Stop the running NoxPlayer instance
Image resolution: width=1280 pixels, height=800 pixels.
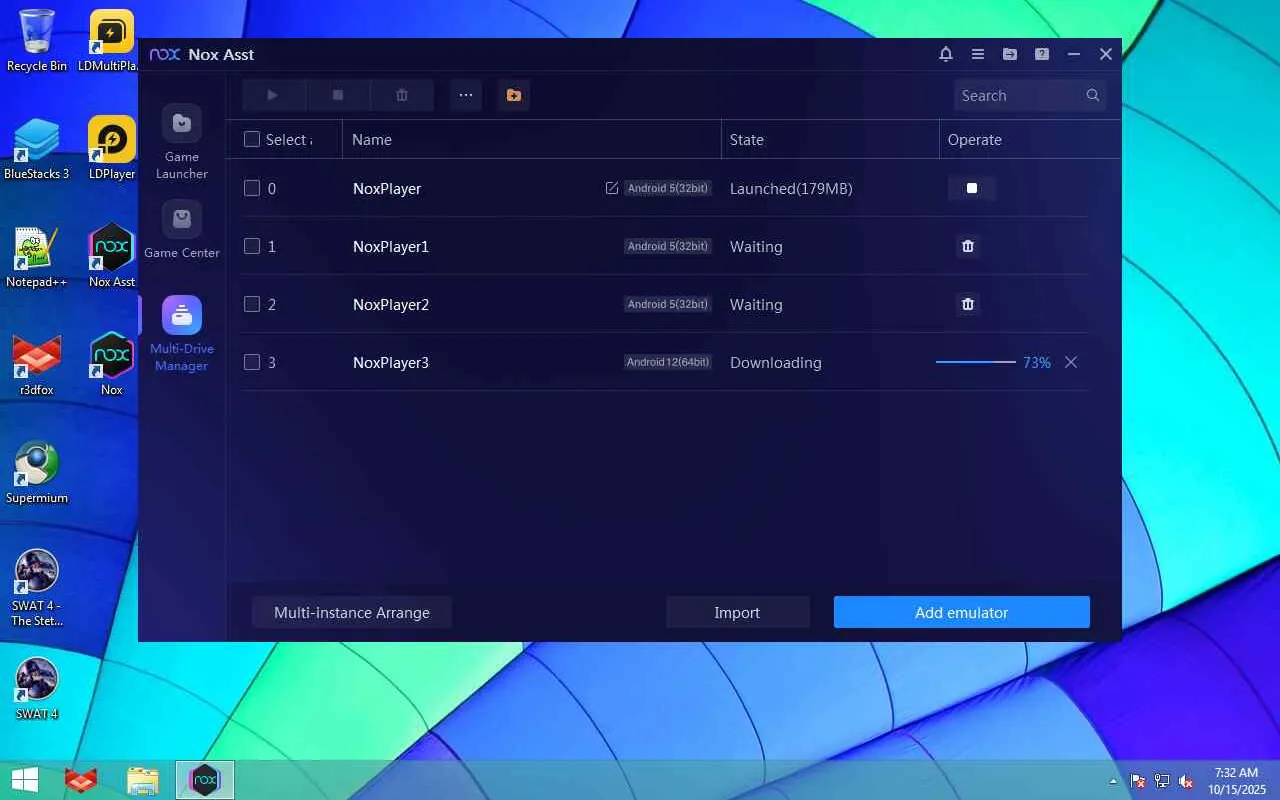[x=971, y=188]
